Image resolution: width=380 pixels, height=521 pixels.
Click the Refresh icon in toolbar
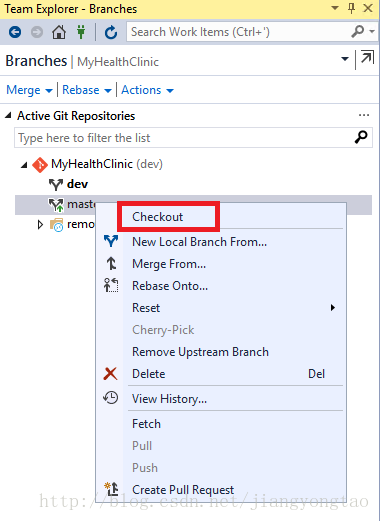click(x=111, y=32)
